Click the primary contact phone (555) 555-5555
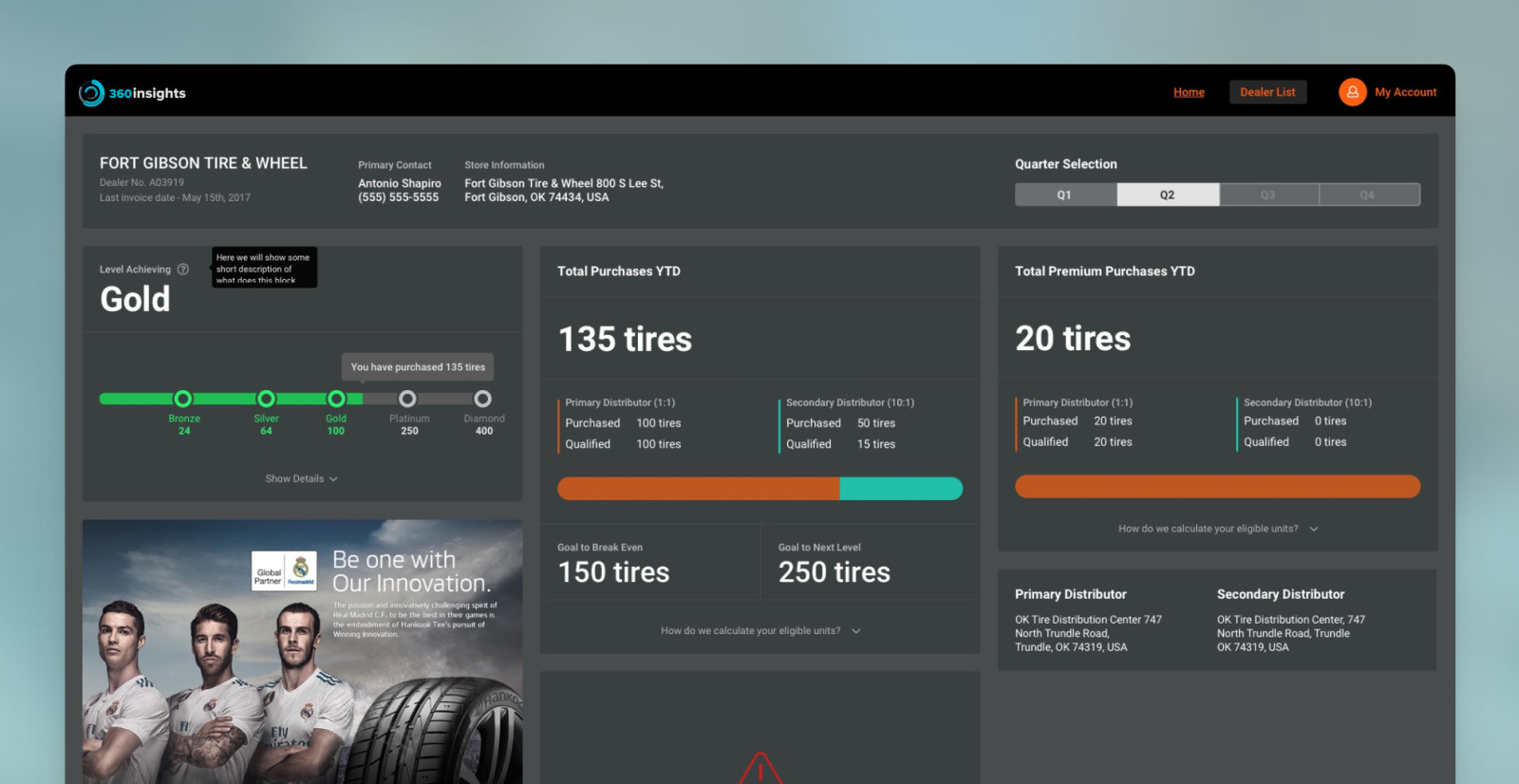 (x=398, y=197)
